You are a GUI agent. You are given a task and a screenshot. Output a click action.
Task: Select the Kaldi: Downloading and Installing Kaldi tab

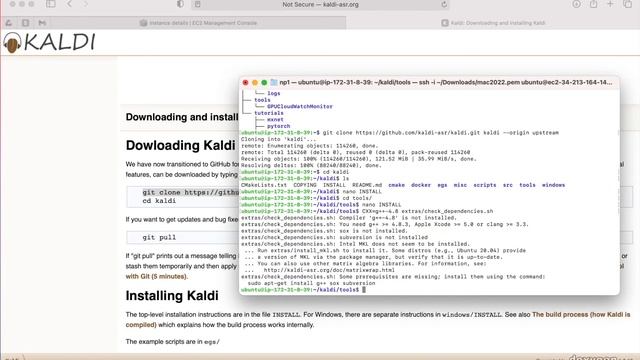493,23
